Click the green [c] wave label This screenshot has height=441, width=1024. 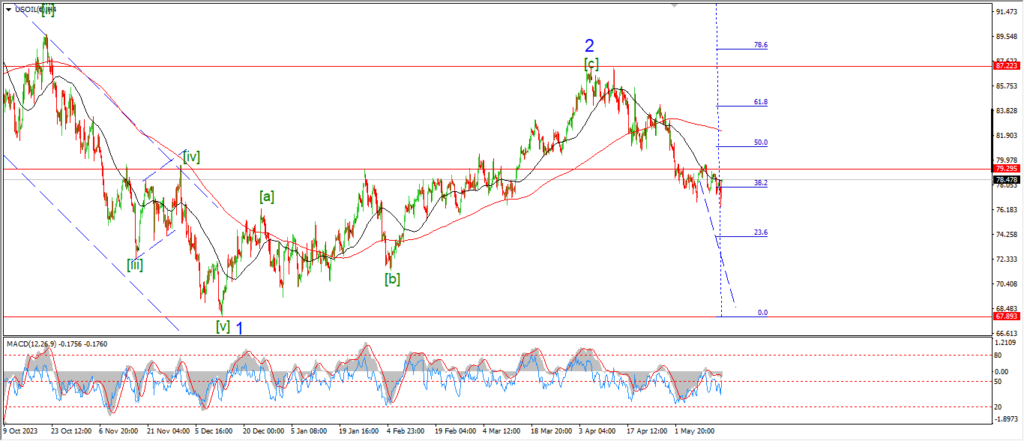[592, 64]
